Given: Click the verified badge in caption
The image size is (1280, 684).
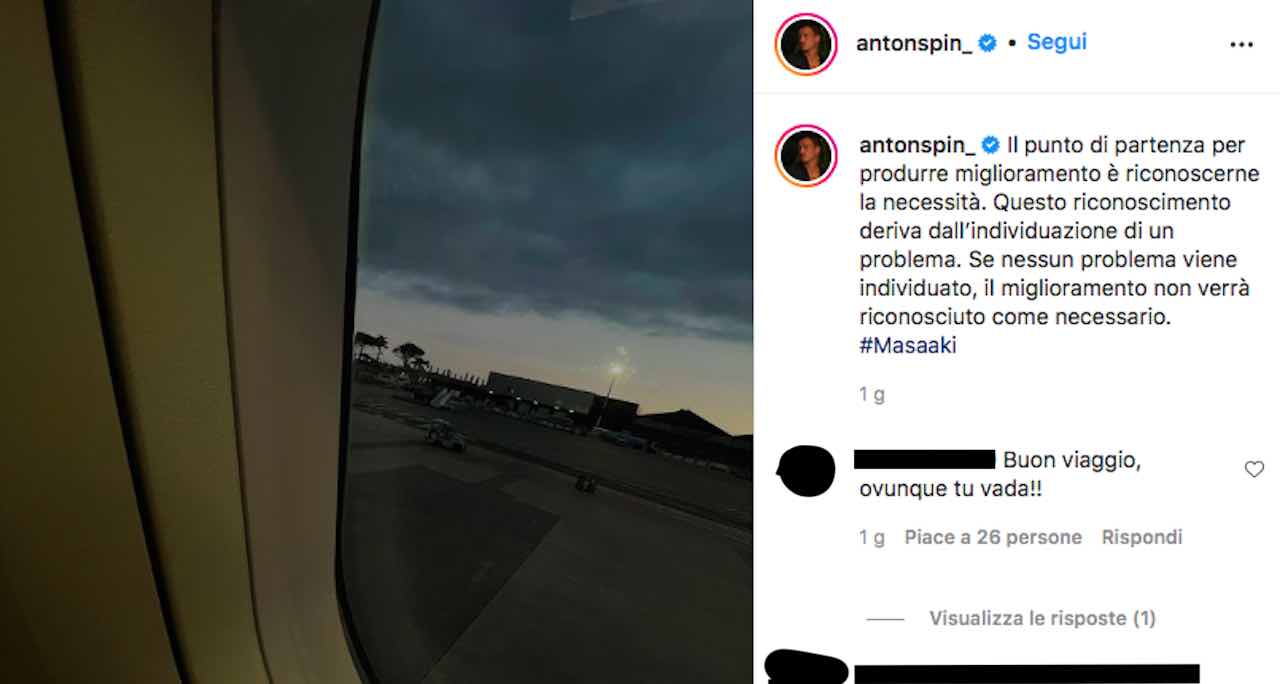Looking at the screenshot, I should [x=991, y=145].
